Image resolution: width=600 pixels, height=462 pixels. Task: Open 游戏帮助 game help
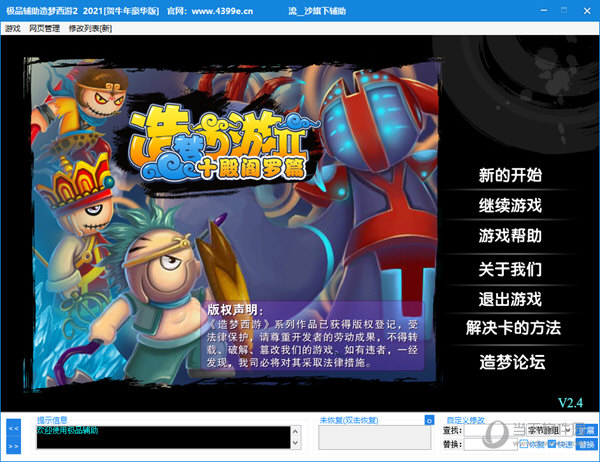(510, 235)
